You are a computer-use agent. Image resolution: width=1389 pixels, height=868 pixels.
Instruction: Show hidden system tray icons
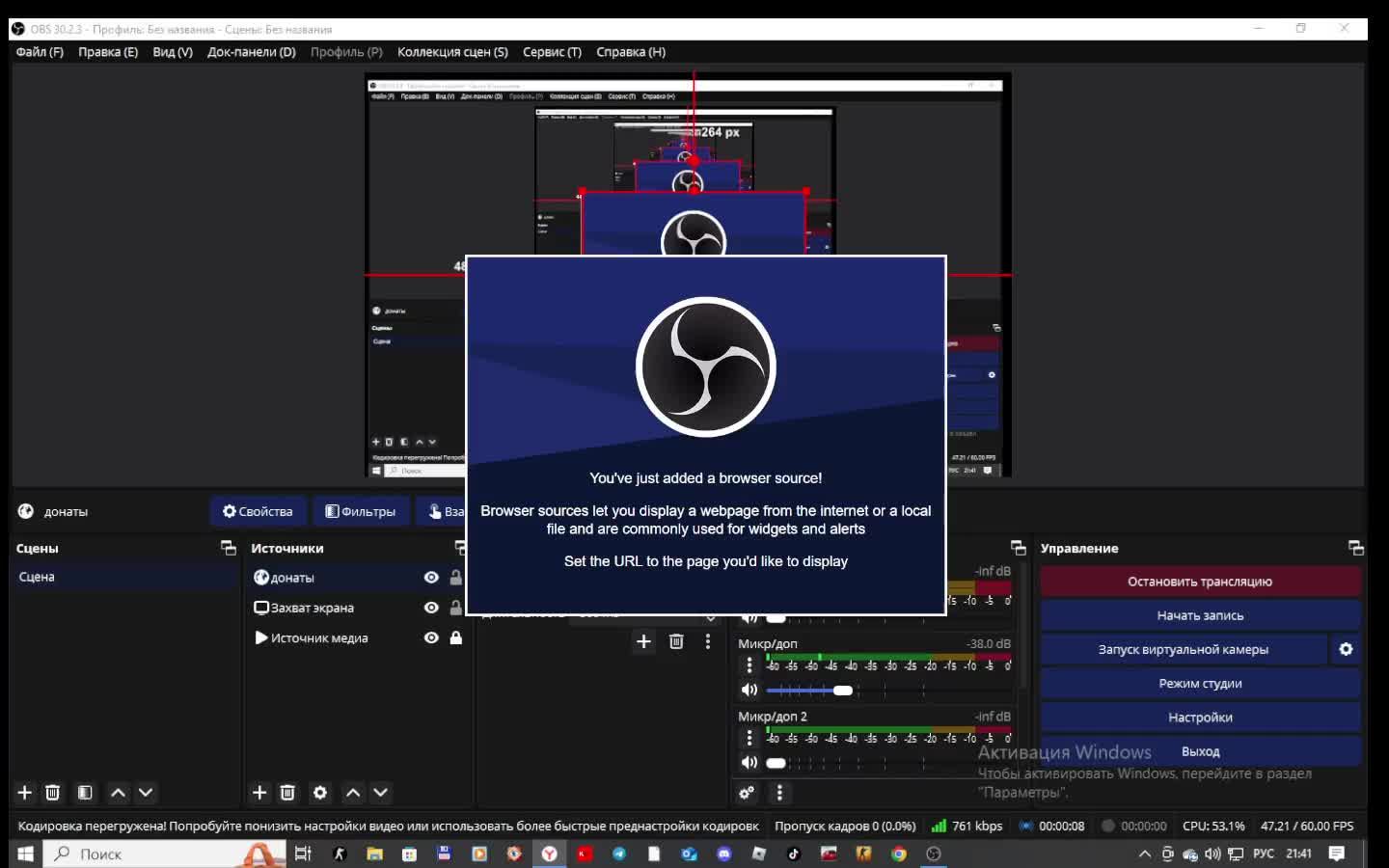1145,854
